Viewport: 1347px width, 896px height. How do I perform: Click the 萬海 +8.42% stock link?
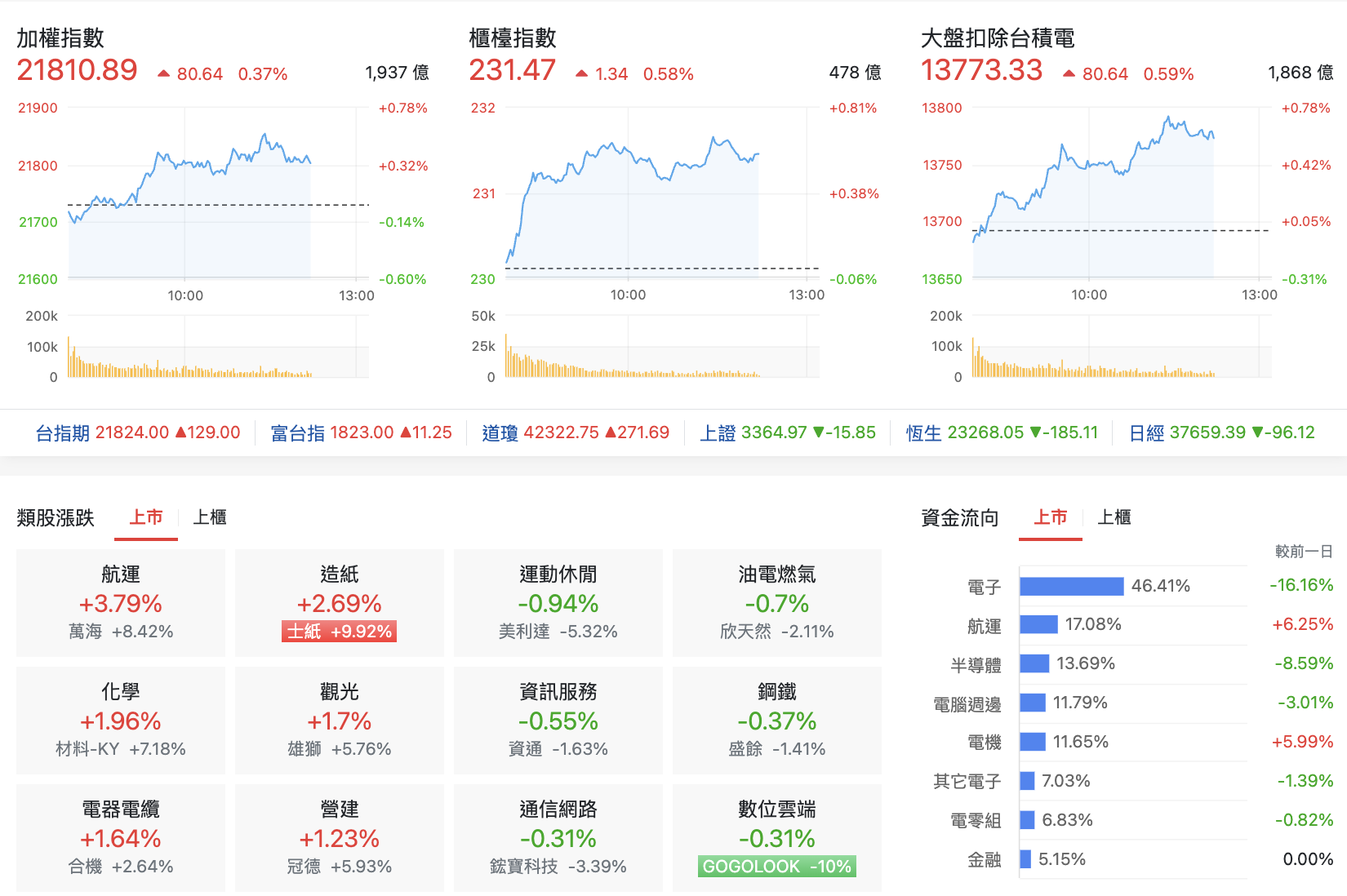pos(121,632)
